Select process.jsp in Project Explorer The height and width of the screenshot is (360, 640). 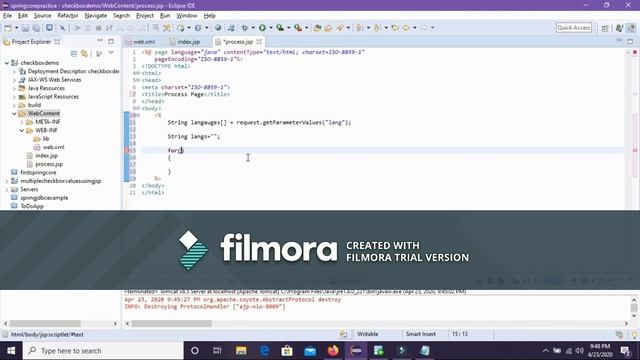click(49, 164)
